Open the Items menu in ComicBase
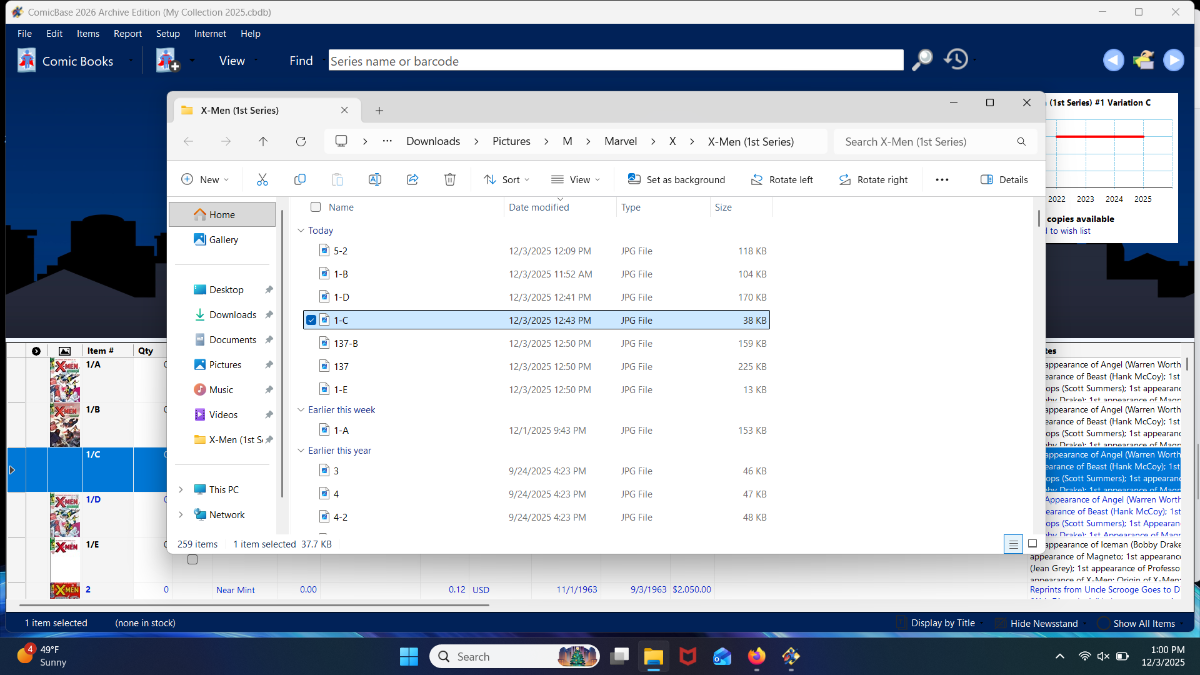 point(88,34)
